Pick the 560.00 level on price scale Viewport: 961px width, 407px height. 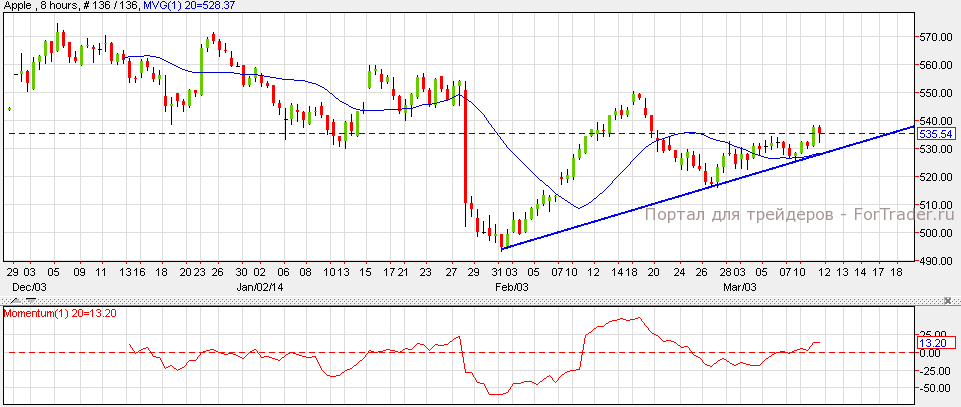click(936, 65)
